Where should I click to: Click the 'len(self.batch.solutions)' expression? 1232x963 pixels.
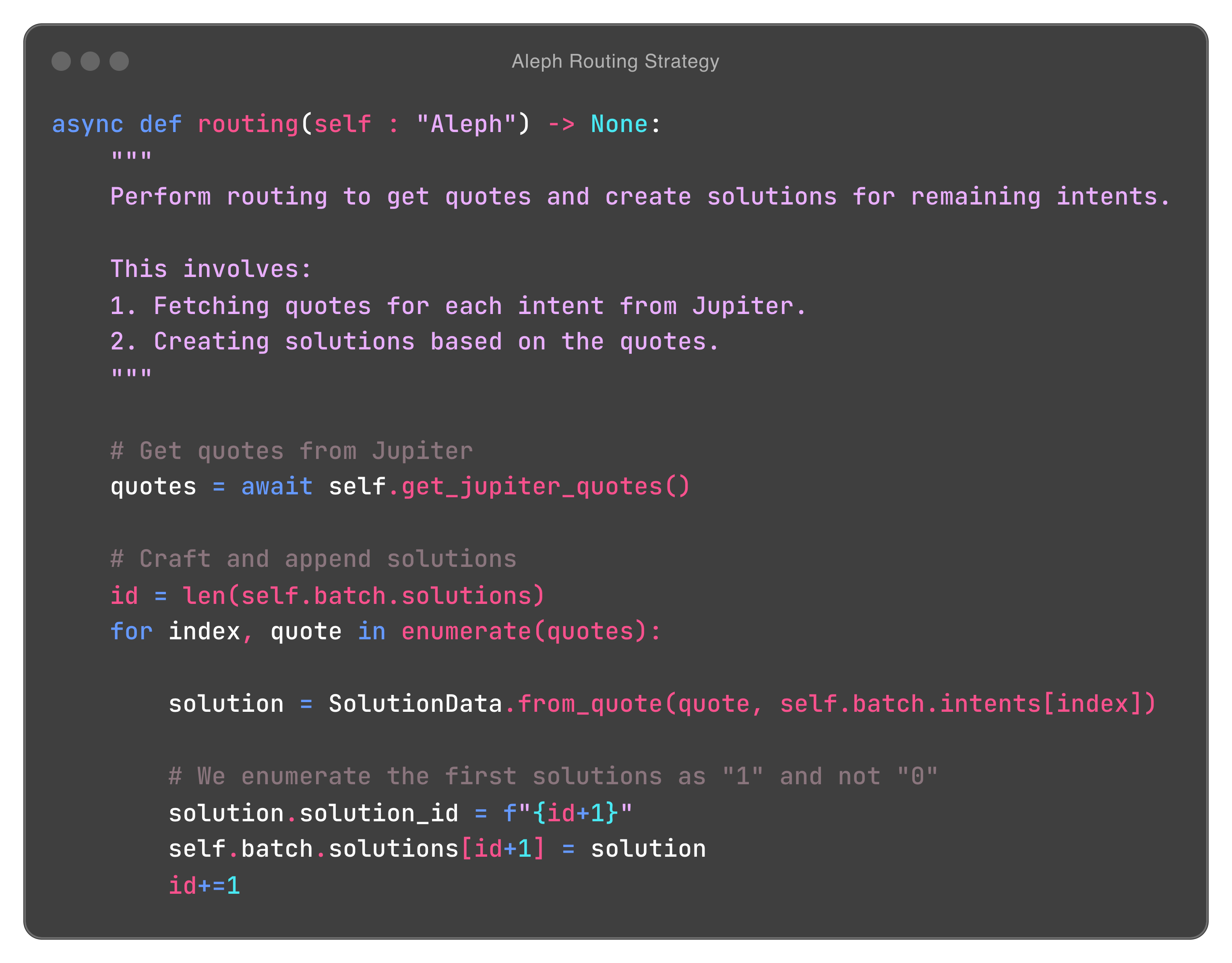(x=363, y=596)
